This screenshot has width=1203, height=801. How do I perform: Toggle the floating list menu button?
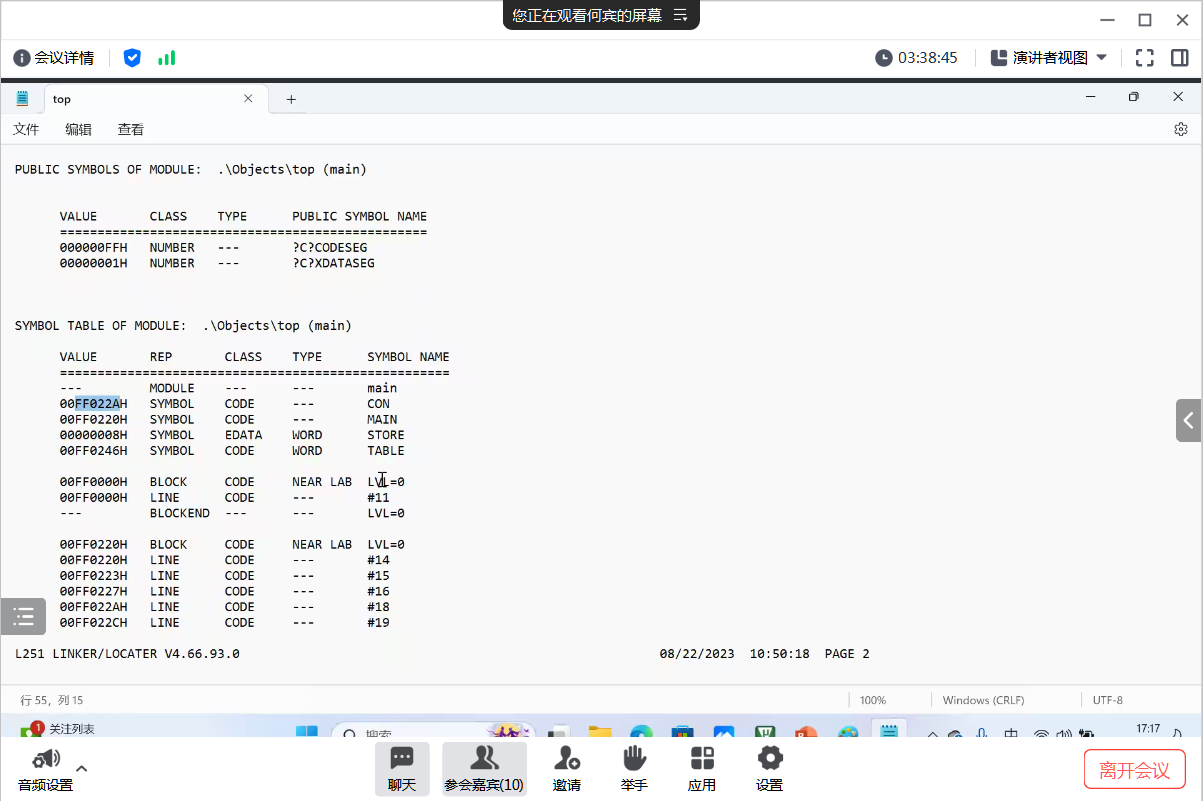tap(23, 617)
